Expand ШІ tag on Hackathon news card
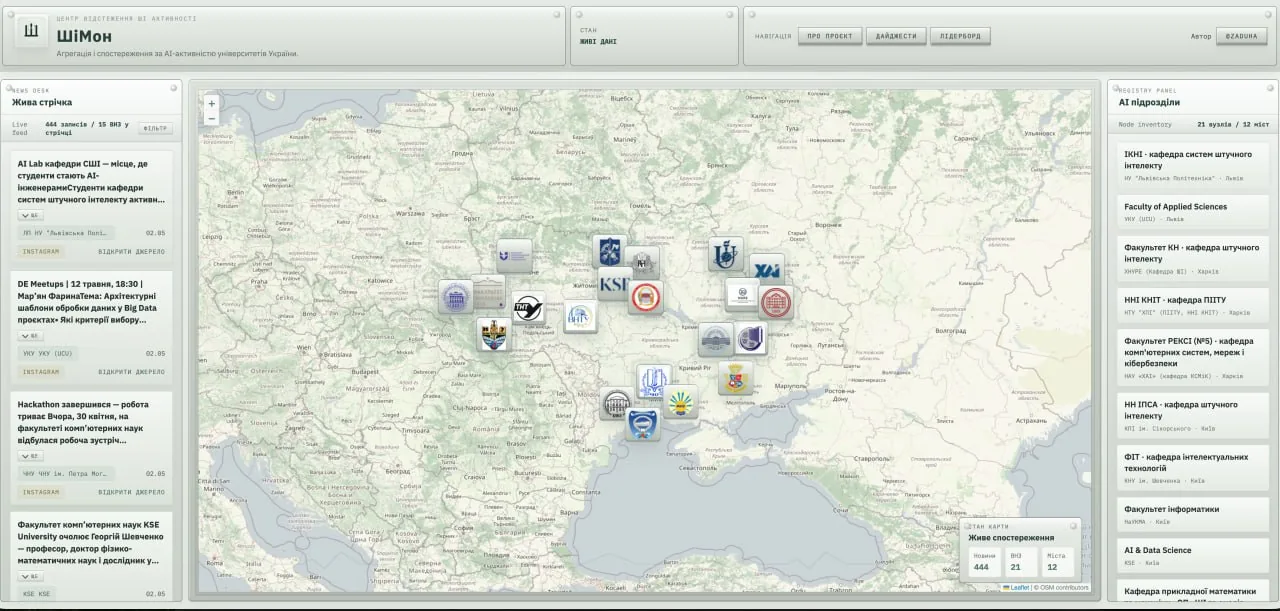The height and width of the screenshot is (611, 1280). tap(30, 456)
